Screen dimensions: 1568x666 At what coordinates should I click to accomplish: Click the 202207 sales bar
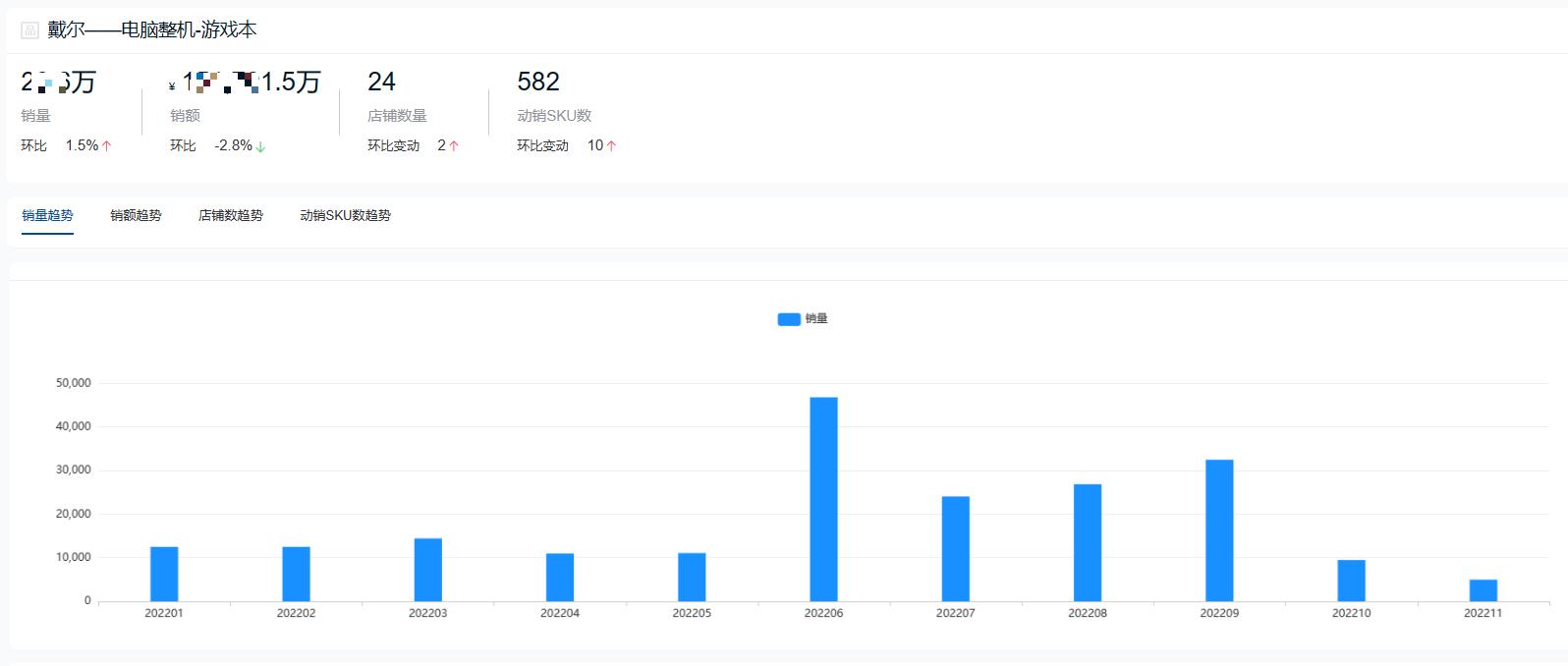pos(955,549)
